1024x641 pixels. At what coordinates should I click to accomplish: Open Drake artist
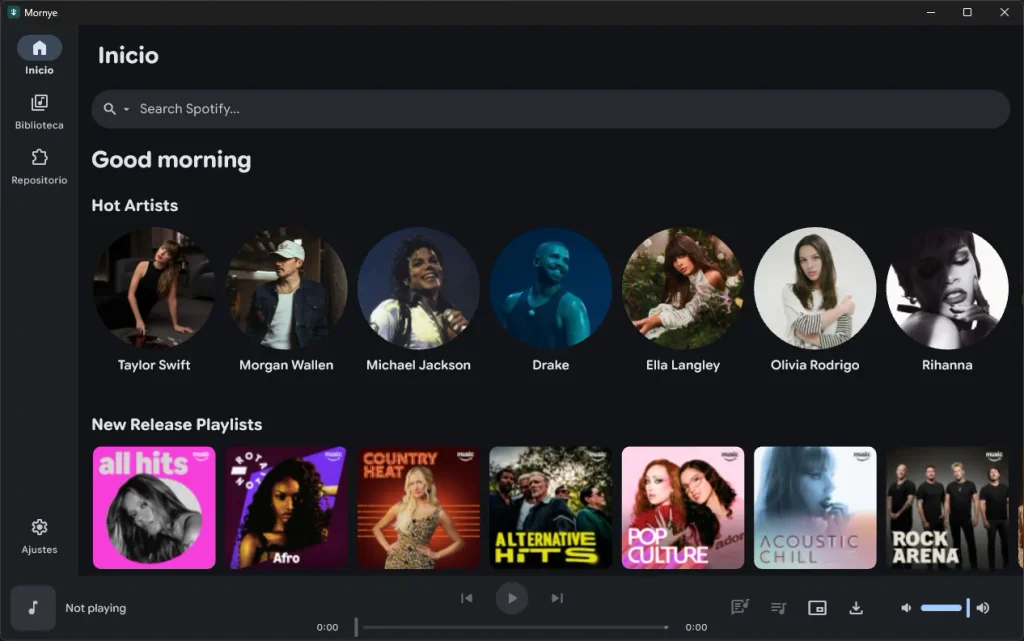point(551,300)
